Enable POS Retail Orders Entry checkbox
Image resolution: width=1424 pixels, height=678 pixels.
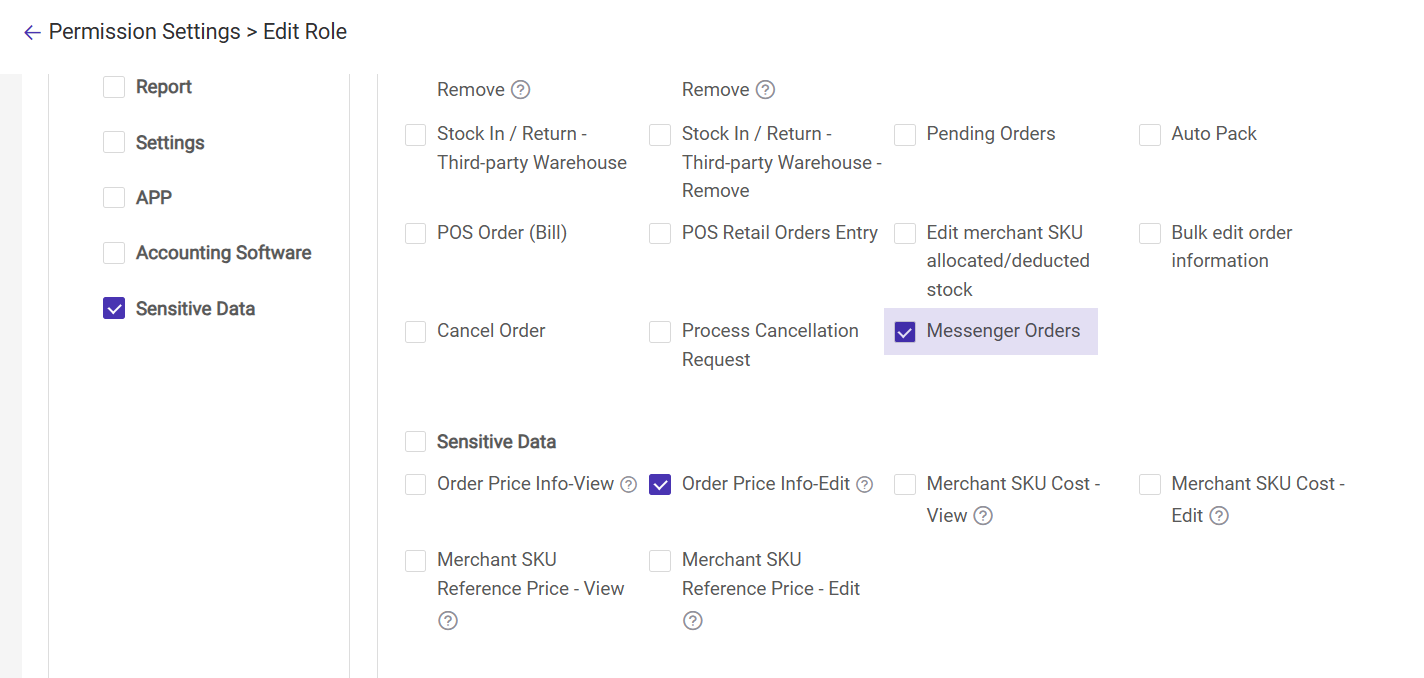pyautogui.click(x=660, y=234)
